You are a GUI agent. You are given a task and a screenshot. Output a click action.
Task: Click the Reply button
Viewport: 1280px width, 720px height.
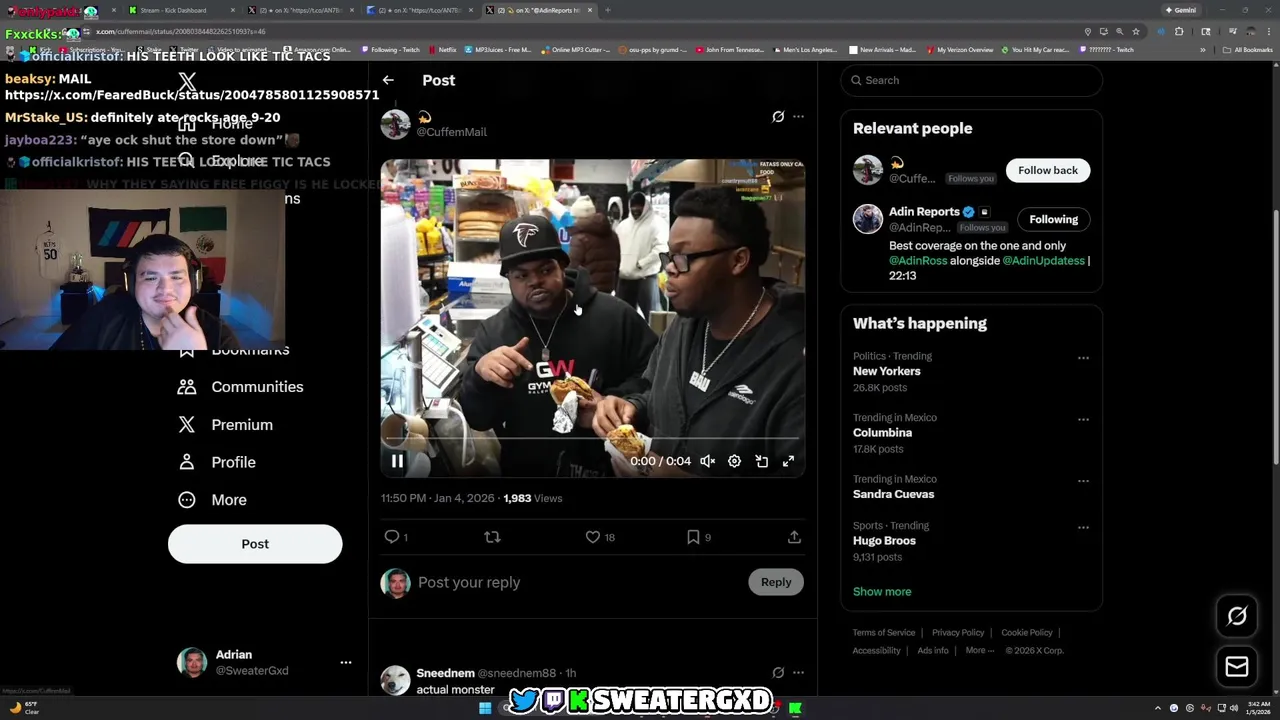[x=776, y=582]
